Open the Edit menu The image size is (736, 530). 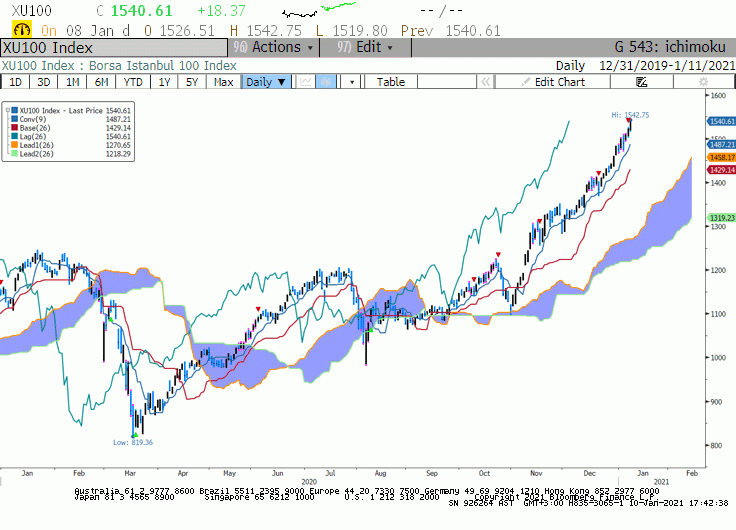tap(365, 47)
